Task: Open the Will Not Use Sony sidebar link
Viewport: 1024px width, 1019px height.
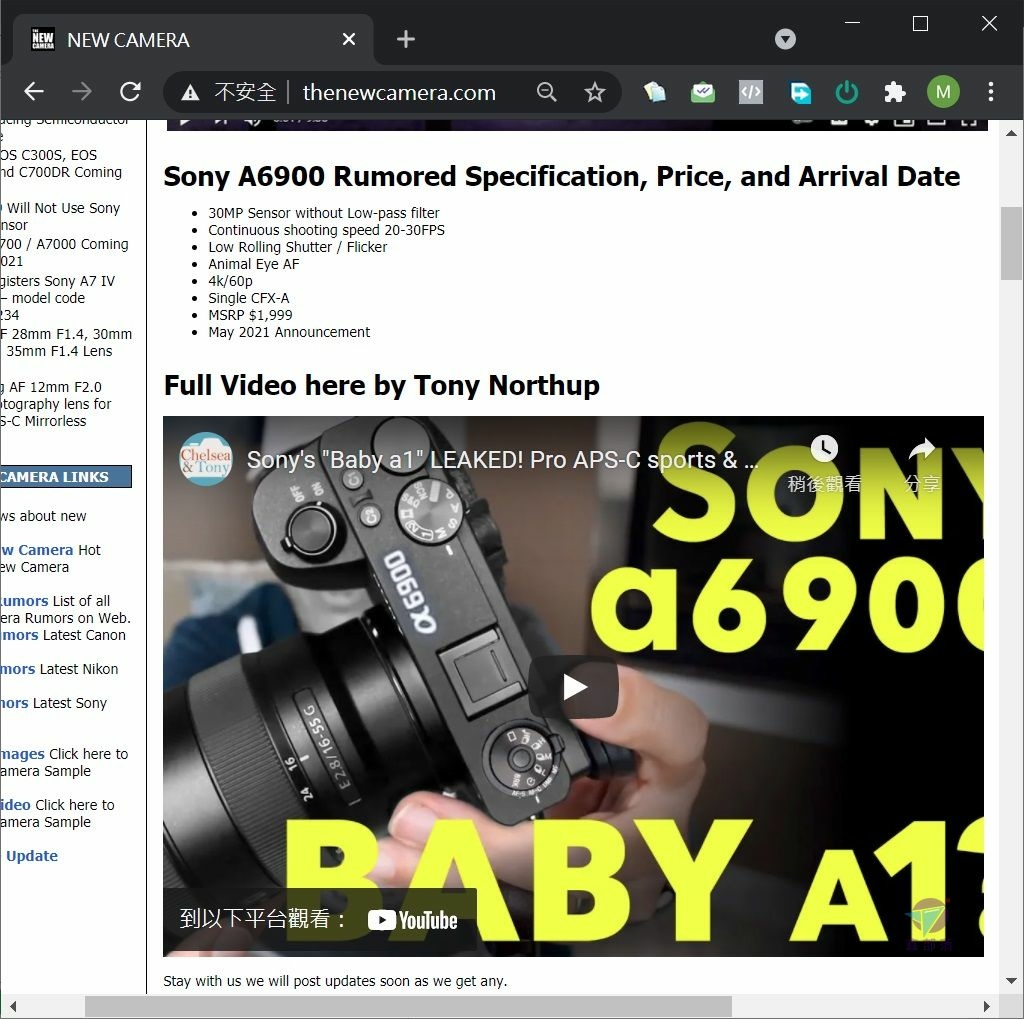Action: pyautogui.click(x=61, y=216)
